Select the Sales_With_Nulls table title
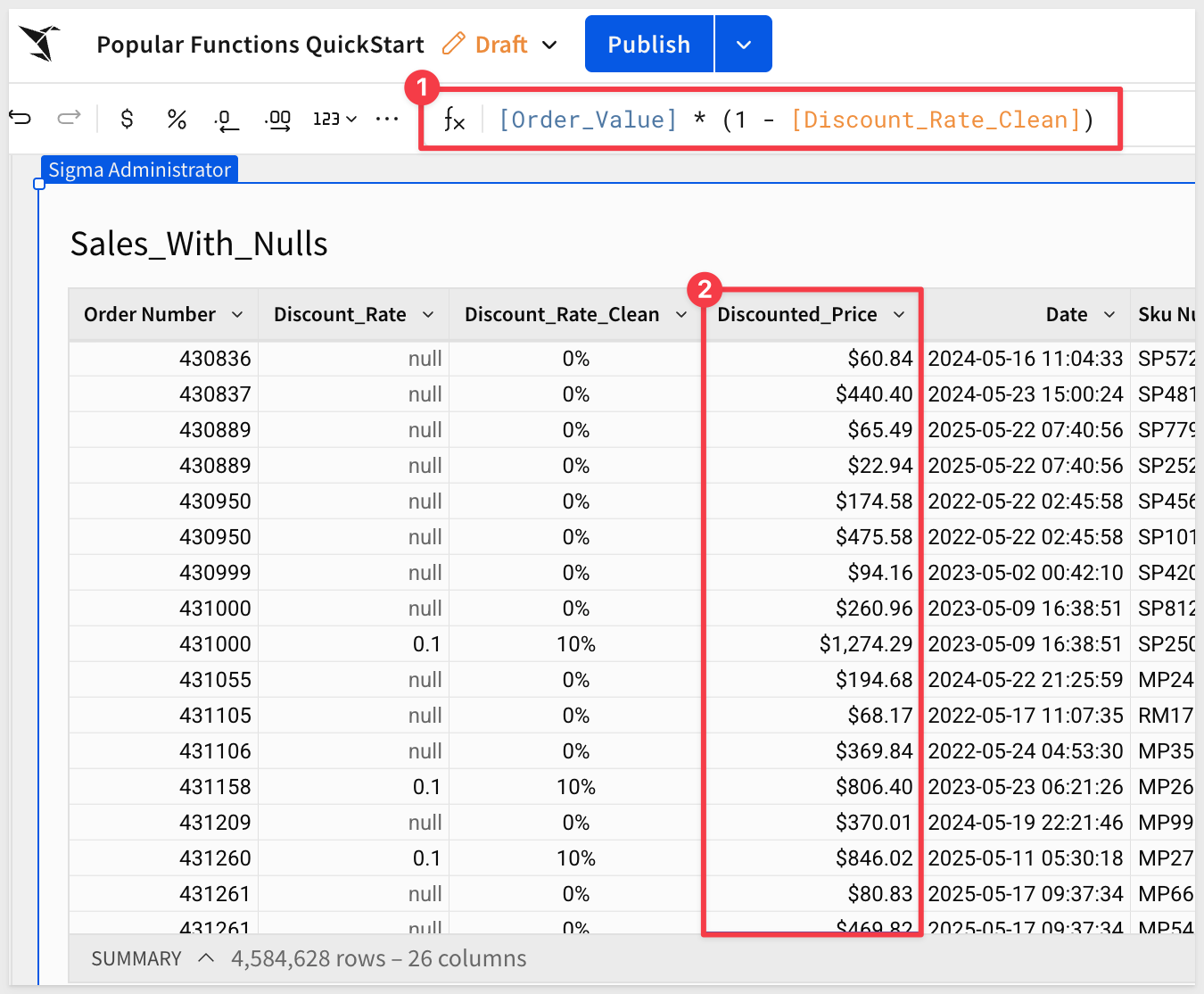The image size is (1204, 994). [199, 244]
